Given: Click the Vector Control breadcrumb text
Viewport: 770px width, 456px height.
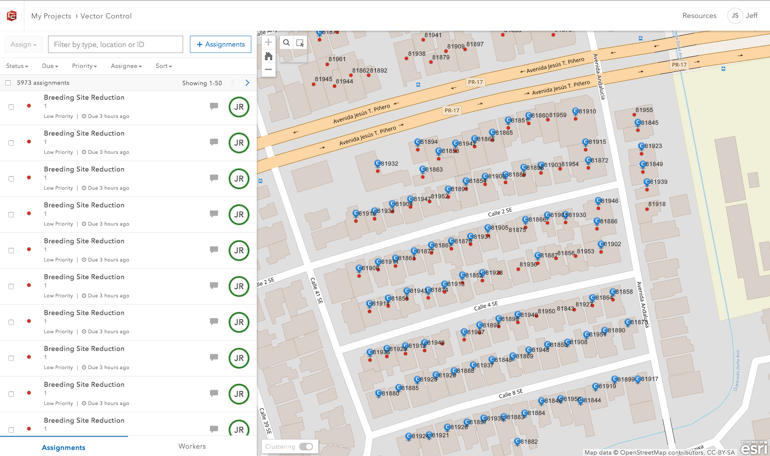Looking at the screenshot, I should tap(106, 16).
